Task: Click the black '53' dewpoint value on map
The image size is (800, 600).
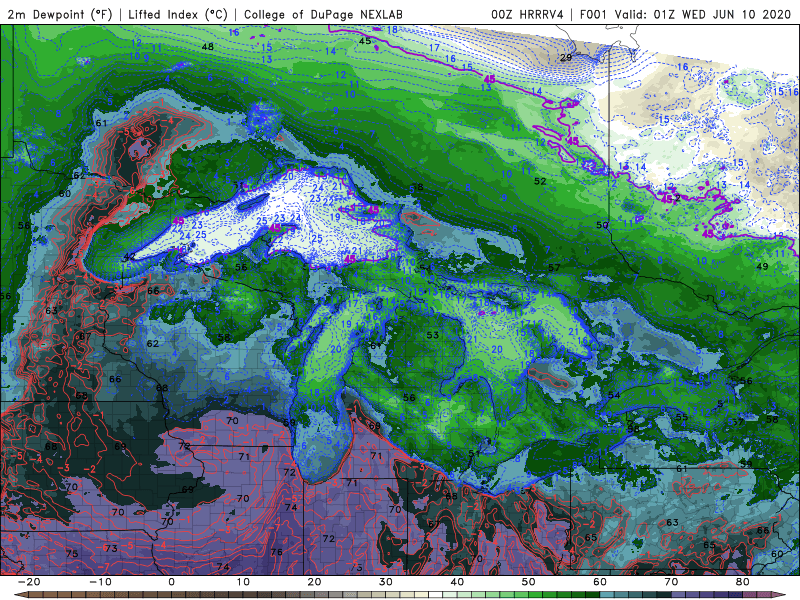Action: [x=432, y=335]
